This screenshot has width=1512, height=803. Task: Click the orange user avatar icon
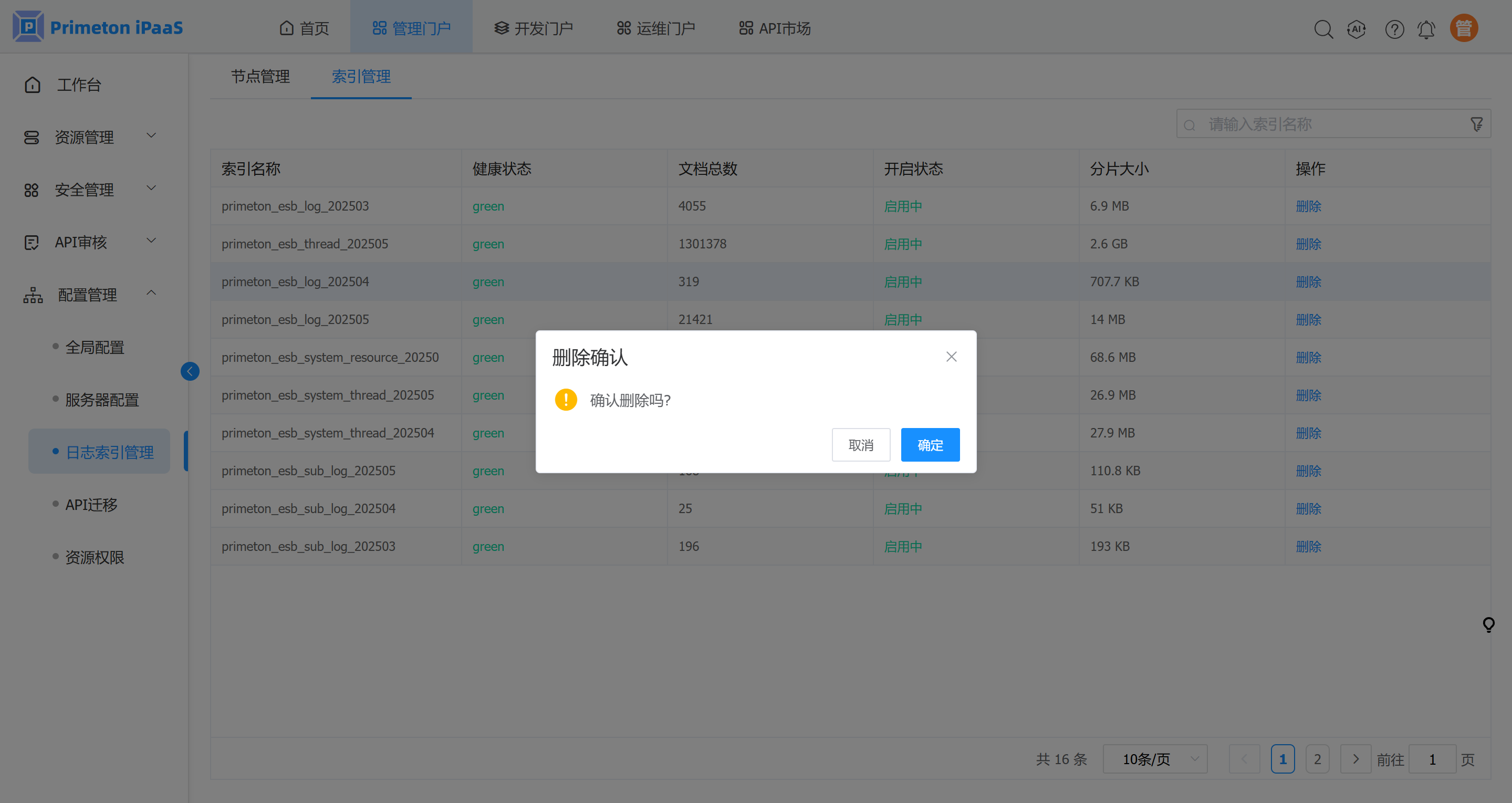coord(1464,28)
